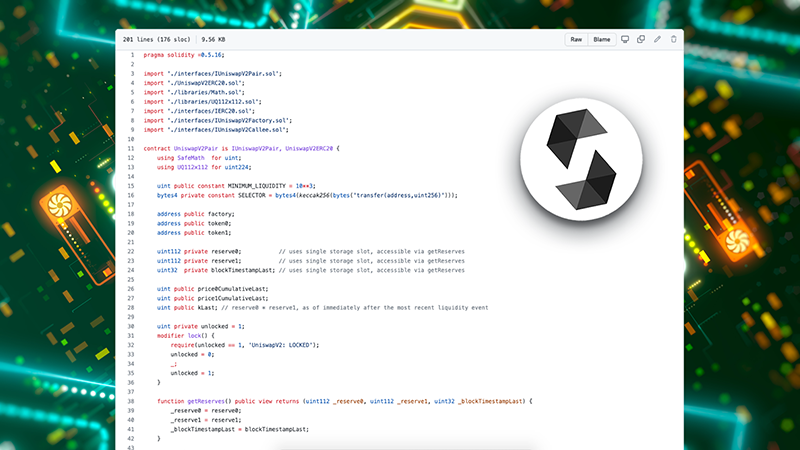This screenshot has width=800, height=450.
Task: Click the IUniswapV2Callee.sol import line
Action: (x=216, y=130)
